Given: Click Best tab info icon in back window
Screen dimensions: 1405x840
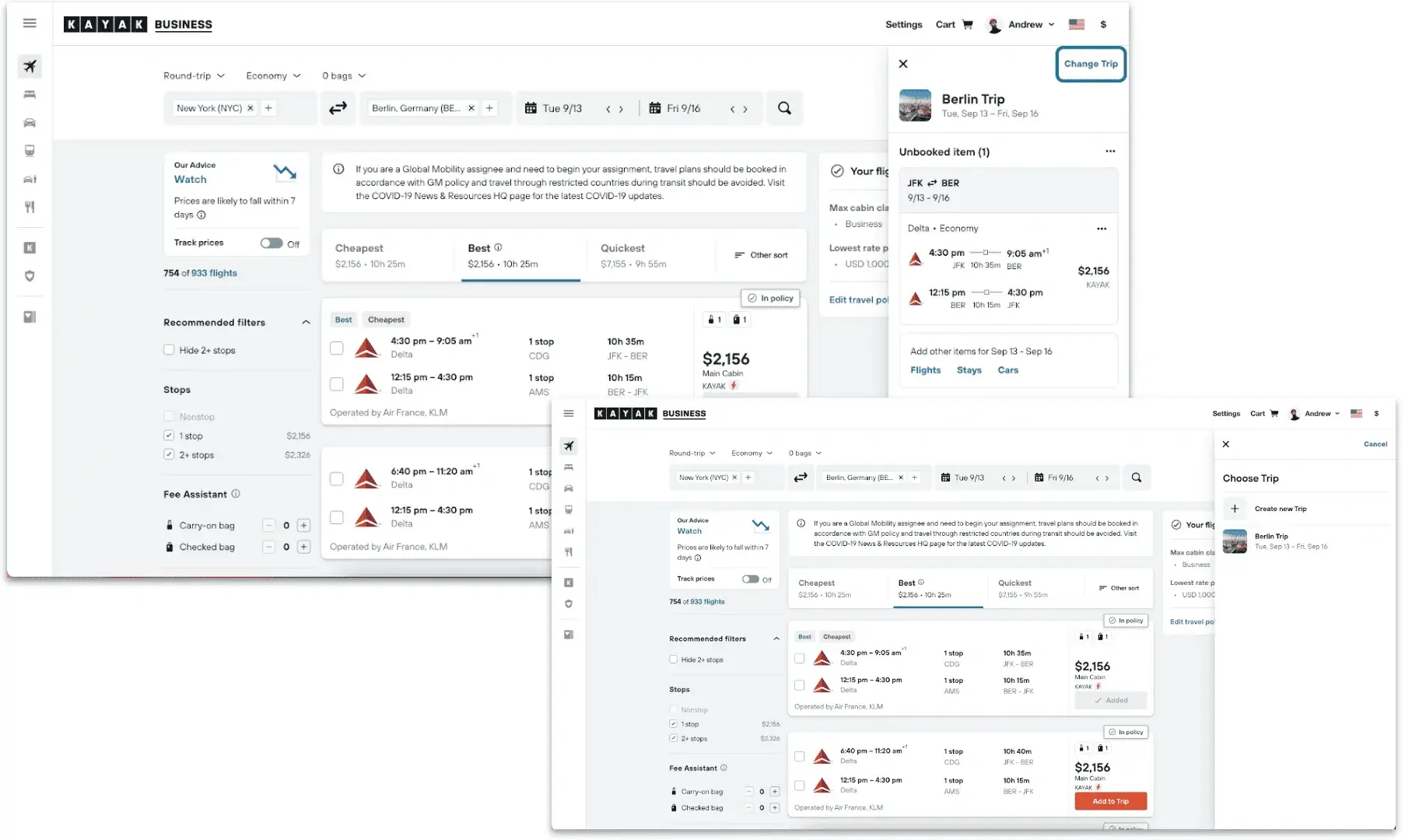Looking at the screenshot, I should (x=498, y=247).
